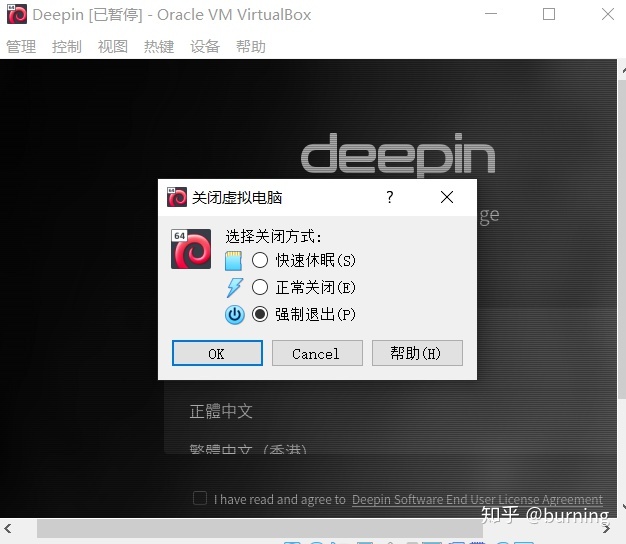Click the left scroll arrow at bottom
626x544 pixels.
[8, 529]
